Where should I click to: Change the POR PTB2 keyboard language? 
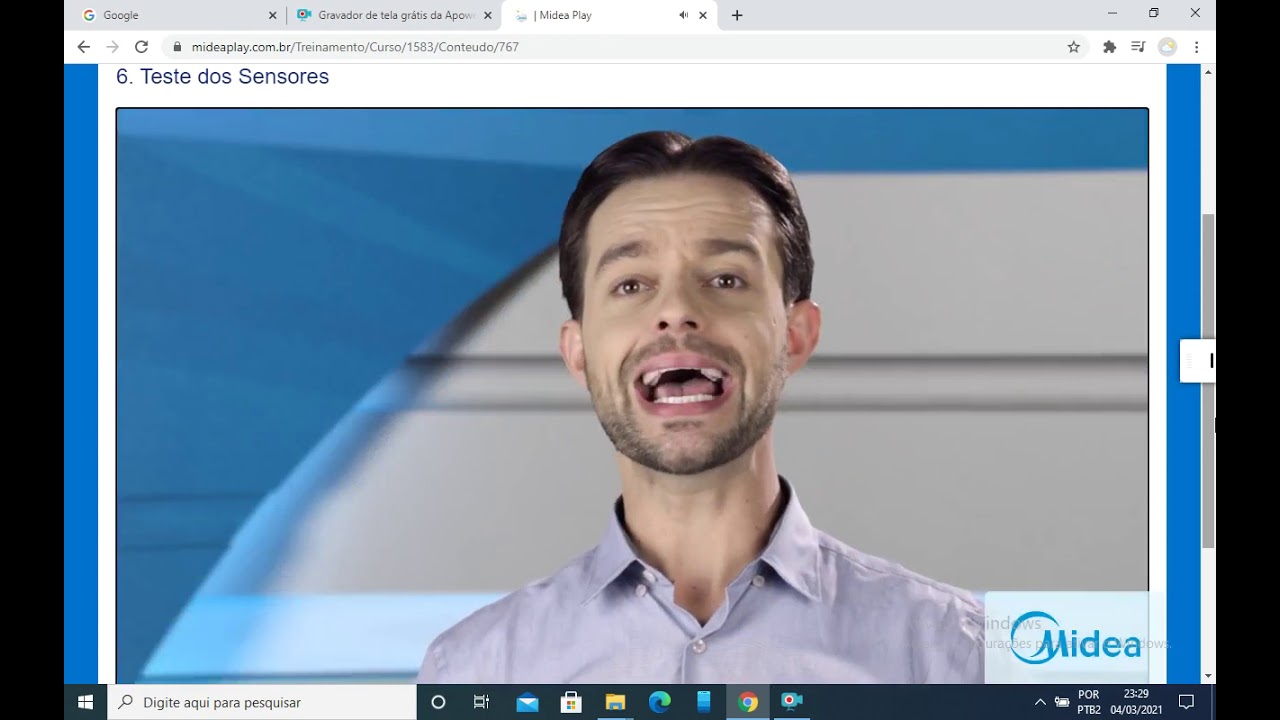(x=1089, y=702)
